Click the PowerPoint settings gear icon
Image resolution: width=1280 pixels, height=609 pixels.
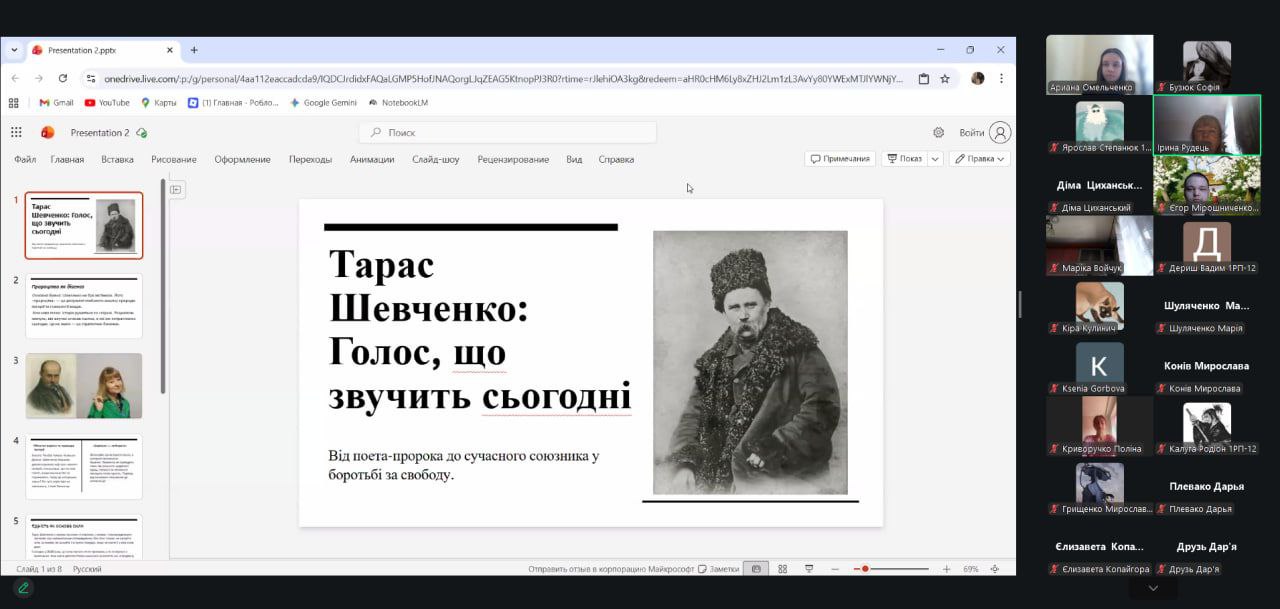[938, 132]
